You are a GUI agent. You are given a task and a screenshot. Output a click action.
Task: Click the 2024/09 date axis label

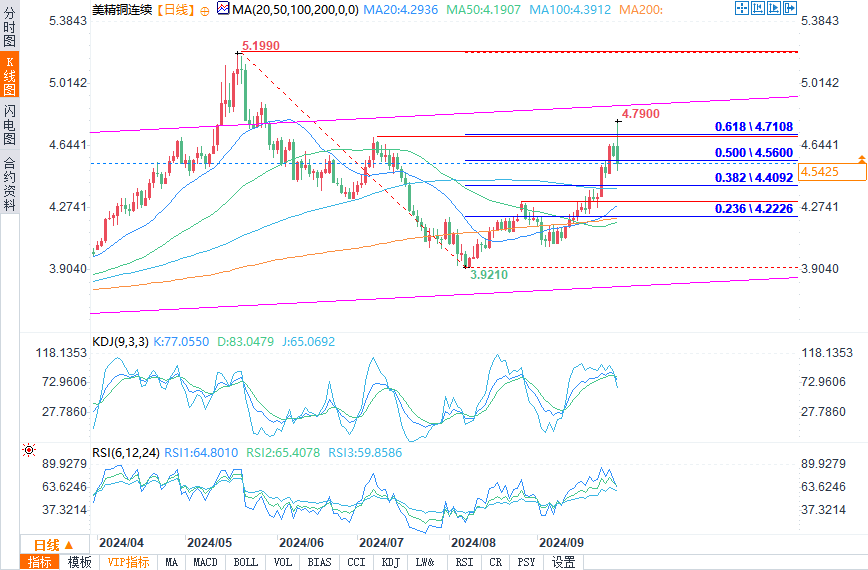561,543
